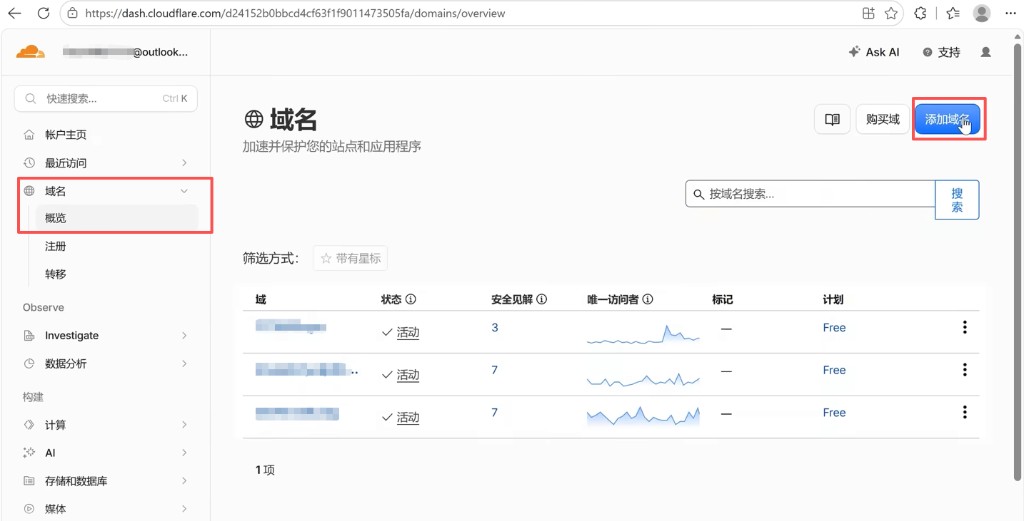Open actions menu for second domain row
The width and height of the screenshot is (1024, 521).
965,370
